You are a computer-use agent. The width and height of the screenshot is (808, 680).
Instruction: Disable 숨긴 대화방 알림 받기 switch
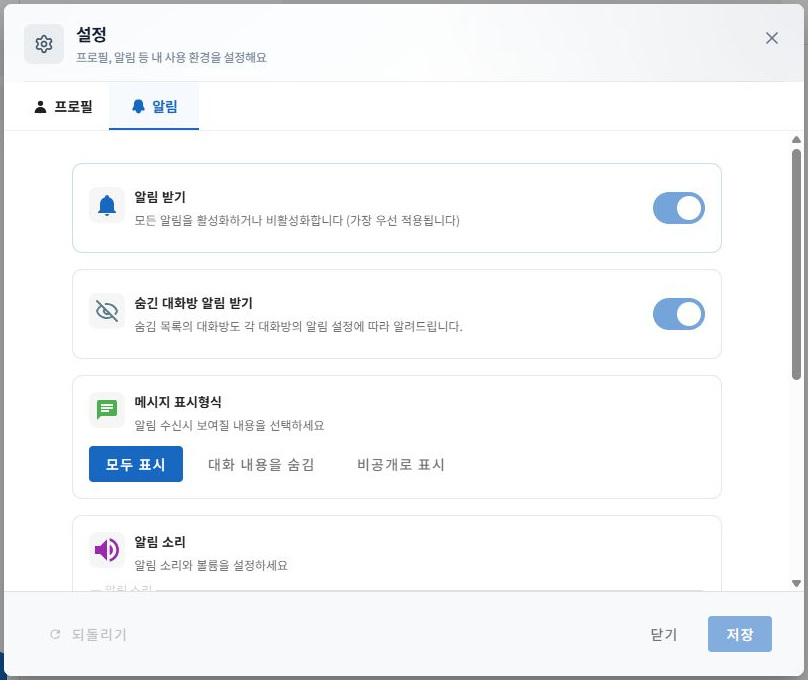[679, 314]
